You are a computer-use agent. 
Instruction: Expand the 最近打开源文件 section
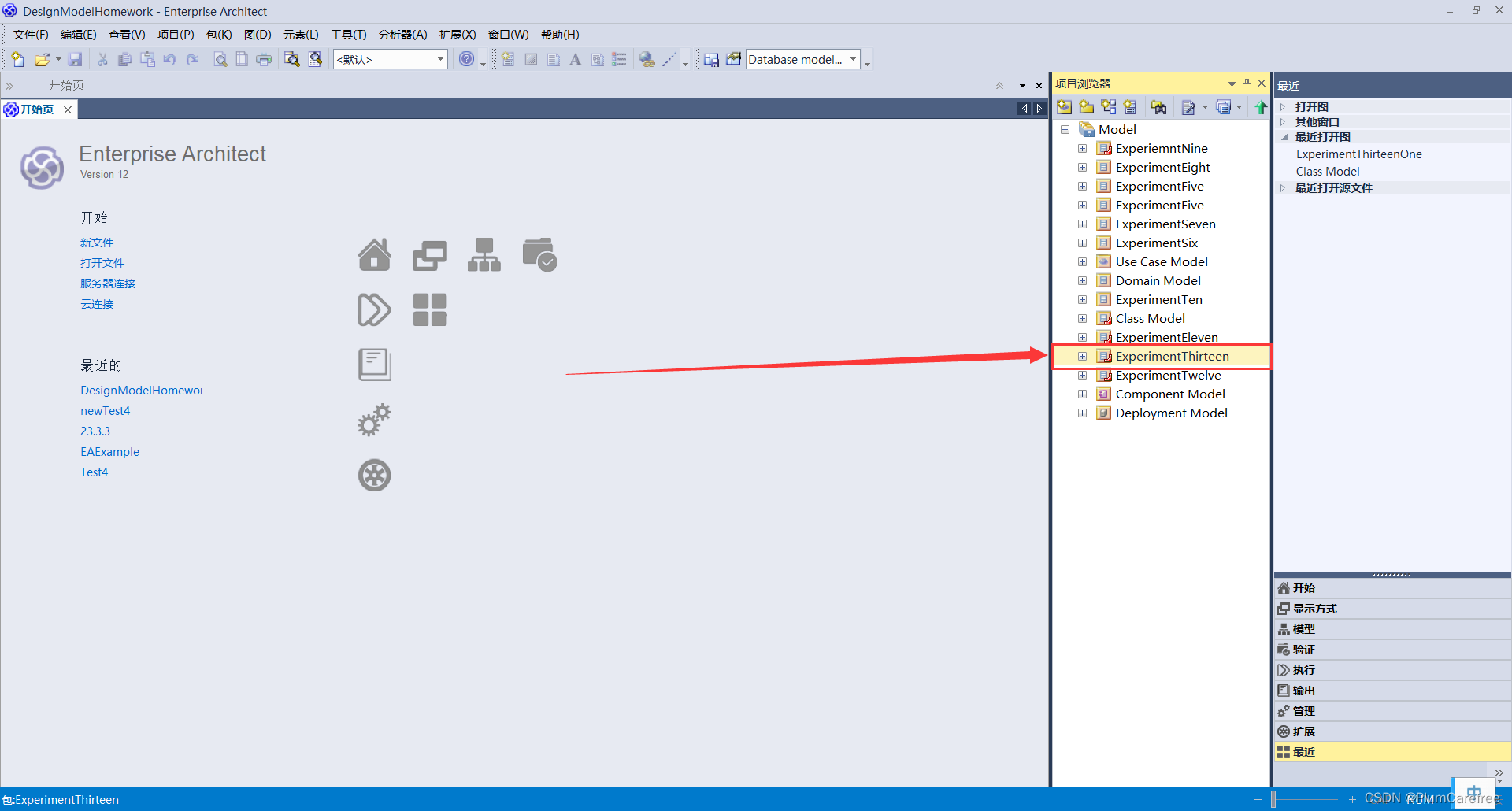pos(1283,188)
